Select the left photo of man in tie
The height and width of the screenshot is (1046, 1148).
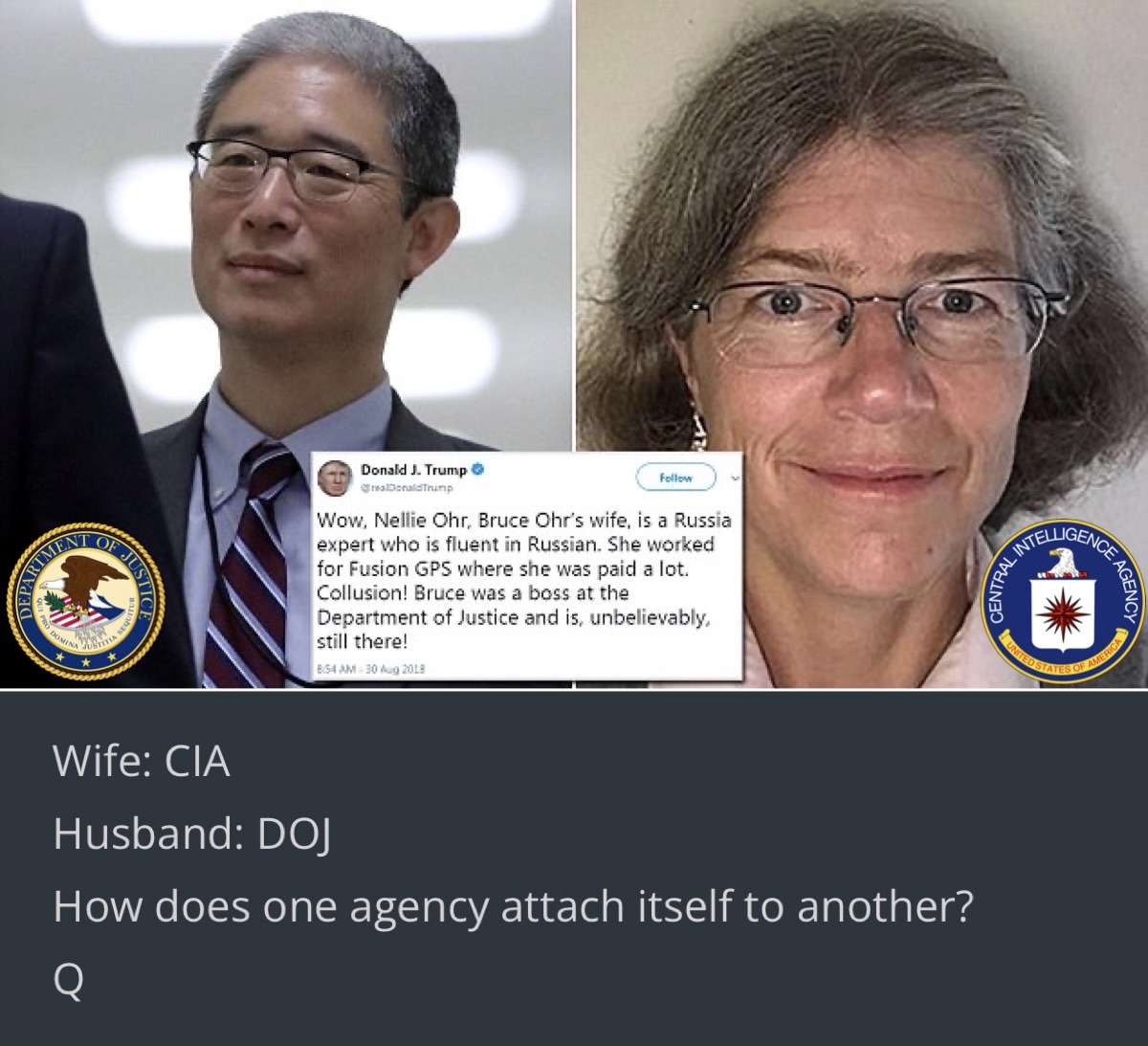pyautogui.click(x=285, y=343)
